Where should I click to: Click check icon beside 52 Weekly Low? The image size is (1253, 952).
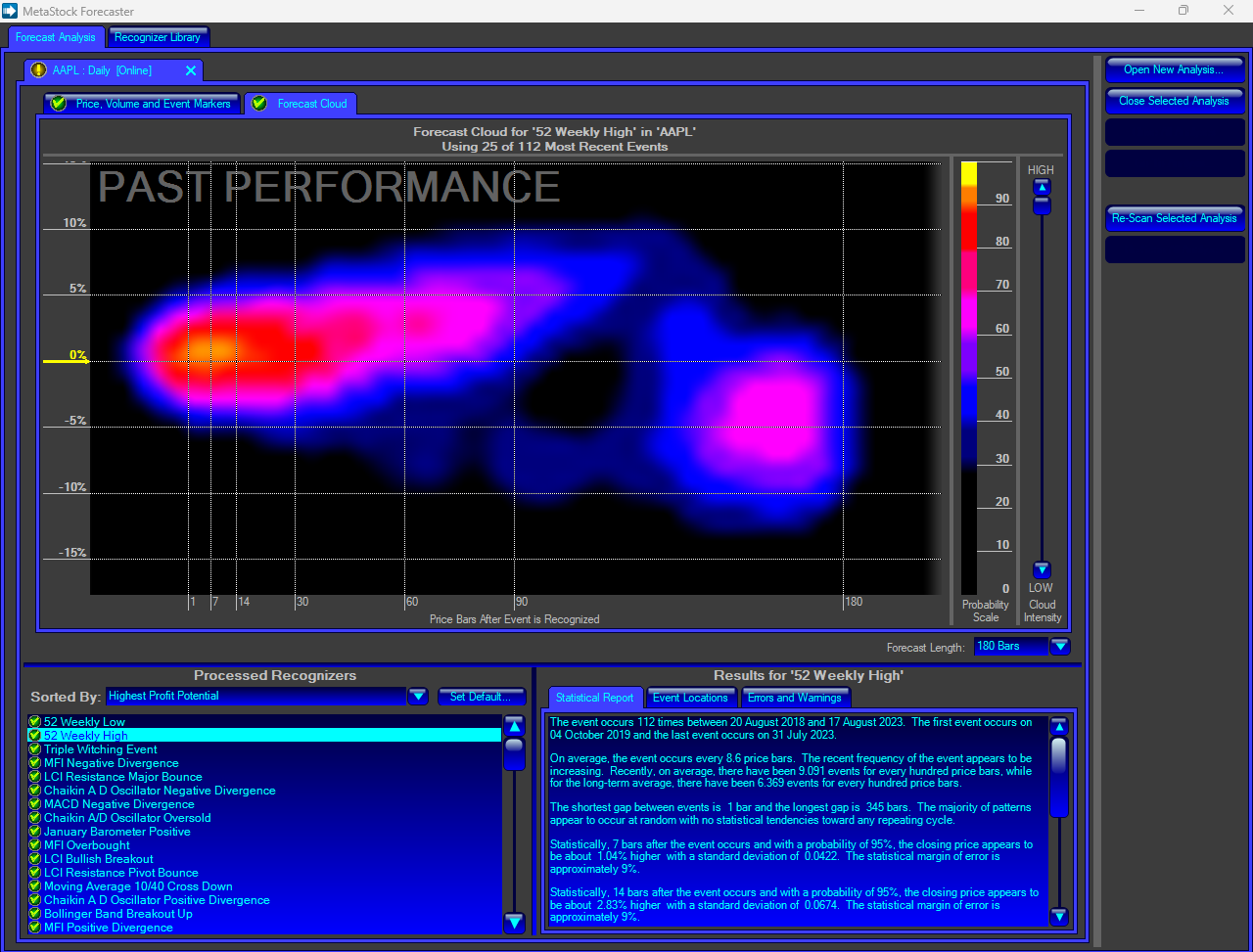35,722
